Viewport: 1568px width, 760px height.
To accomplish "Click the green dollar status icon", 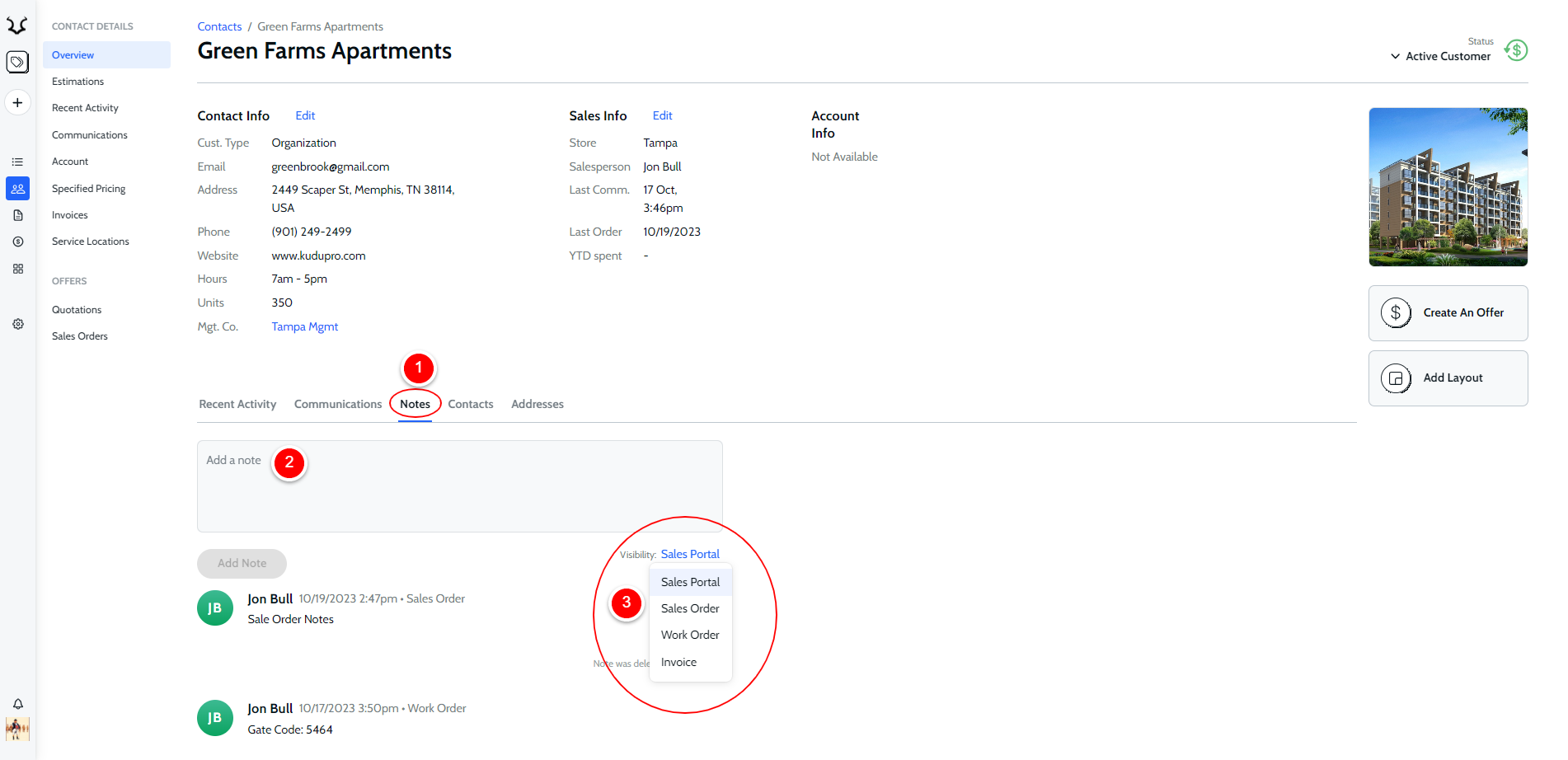I will (x=1516, y=50).
